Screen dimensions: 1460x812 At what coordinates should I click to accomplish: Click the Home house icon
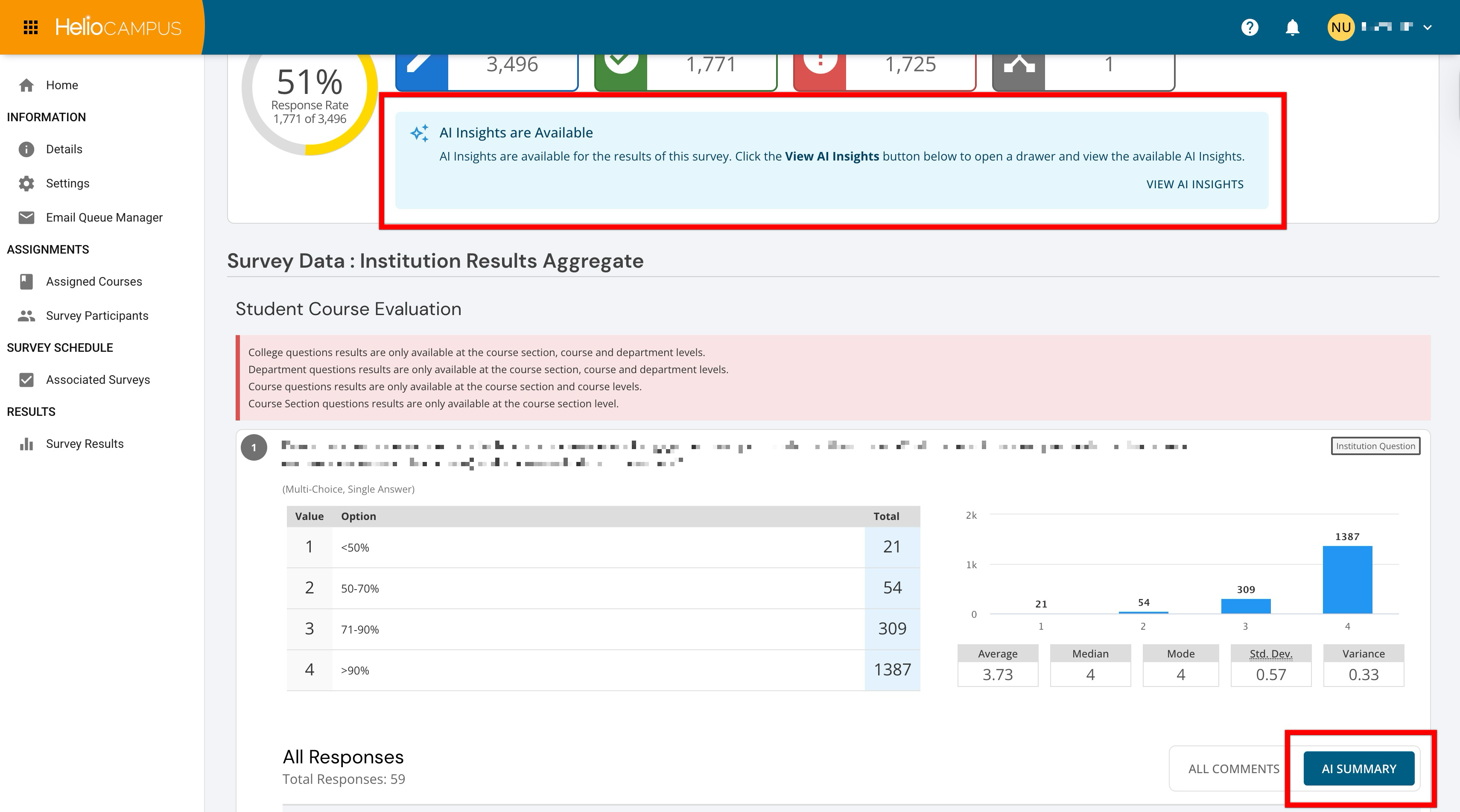pyautogui.click(x=26, y=85)
